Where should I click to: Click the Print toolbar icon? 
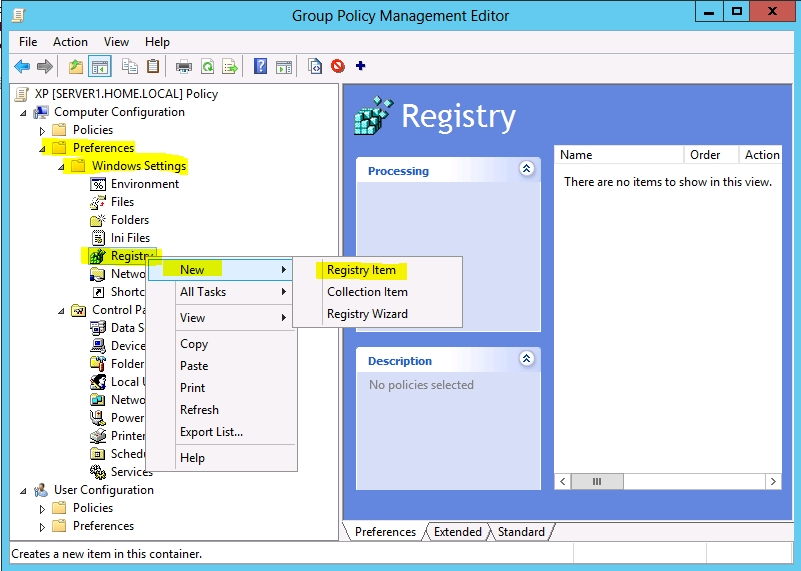[183, 66]
